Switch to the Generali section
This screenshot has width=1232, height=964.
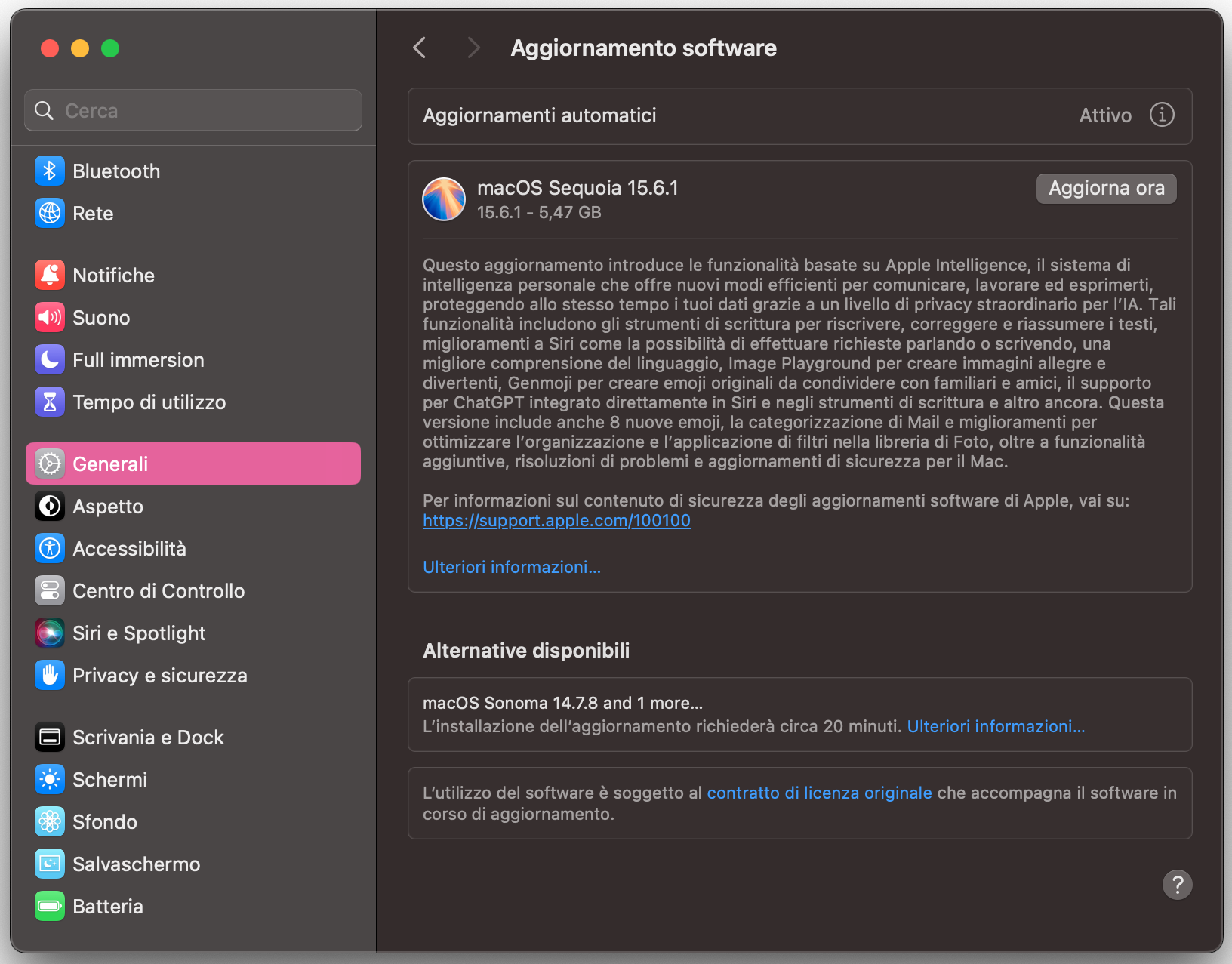[x=109, y=464]
